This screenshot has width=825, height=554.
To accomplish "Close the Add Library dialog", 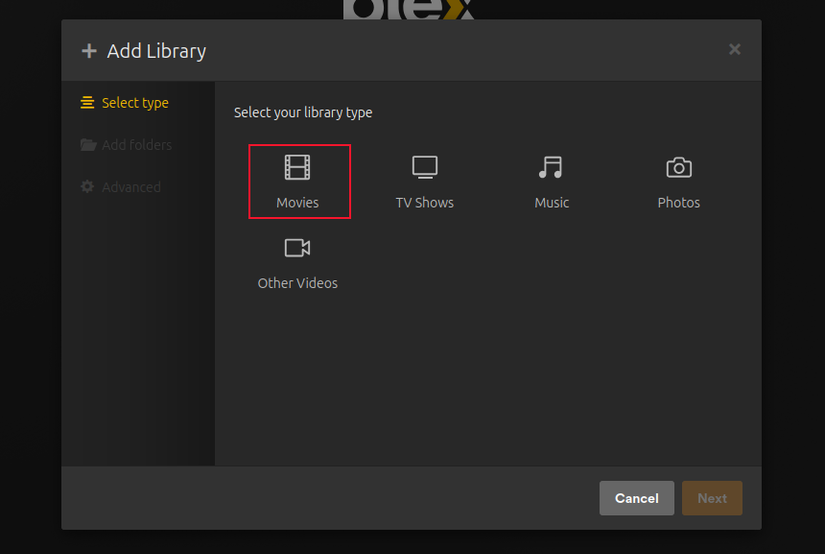I will (735, 49).
